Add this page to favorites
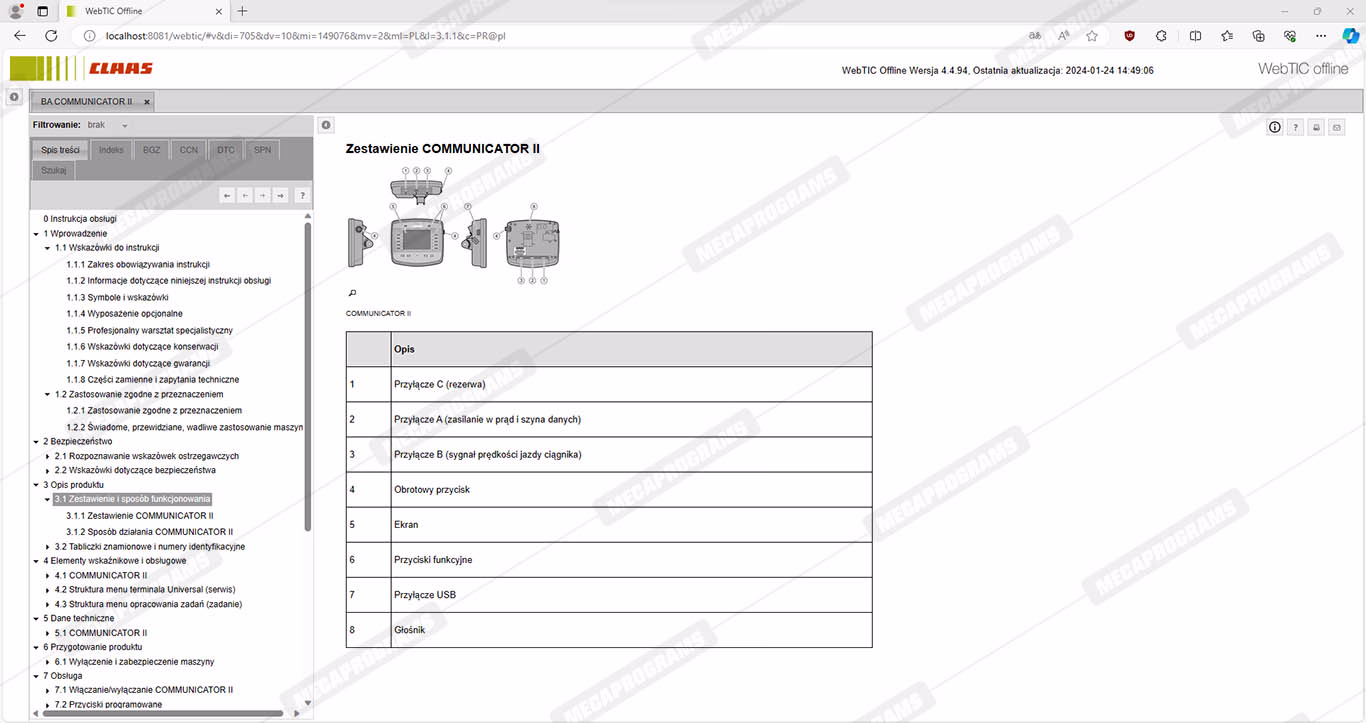1366x723 pixels. click(x=1092, y=35)
